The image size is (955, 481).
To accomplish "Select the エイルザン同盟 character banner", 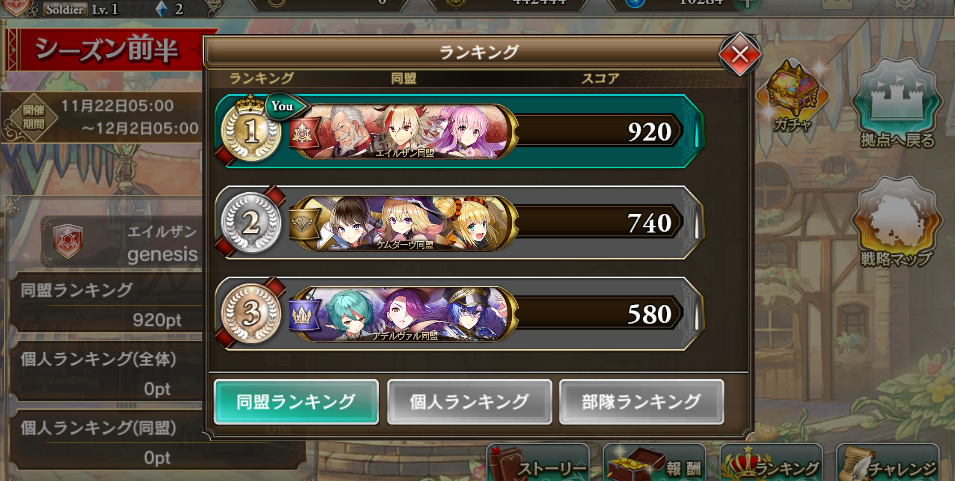I will pos(405,132).
